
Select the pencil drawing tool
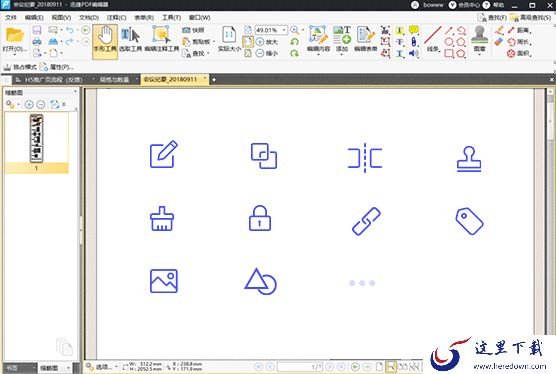[499, 30]
